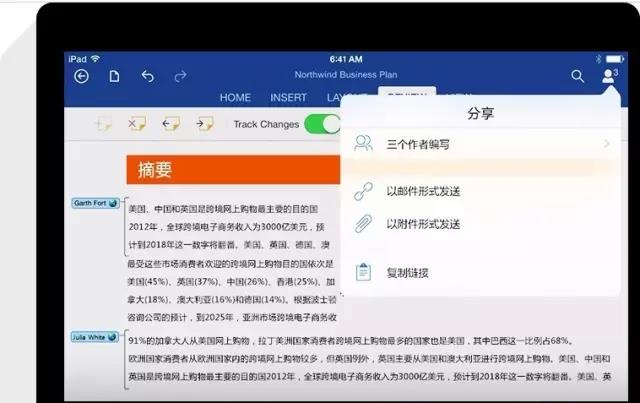Tap line starting 2012年，全球跨境
This screenshot has width=640, height=403.
(x=227, y=227)
